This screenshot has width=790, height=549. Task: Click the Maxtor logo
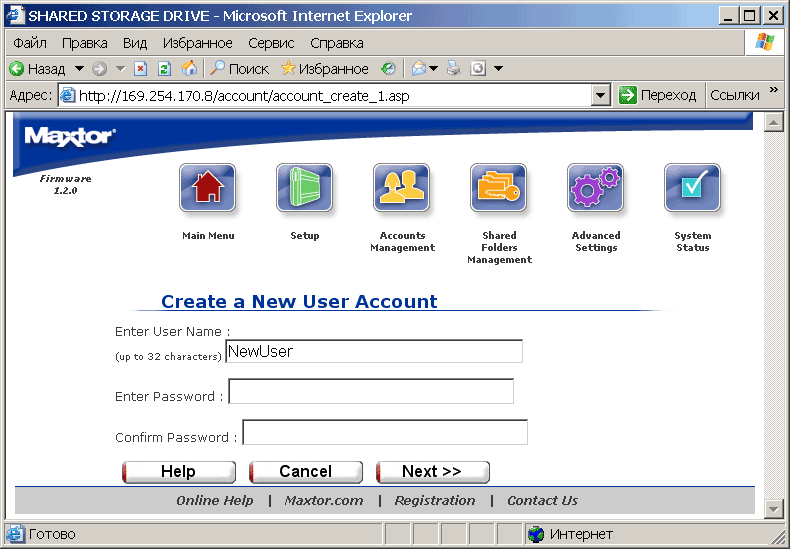click(70, 136)
